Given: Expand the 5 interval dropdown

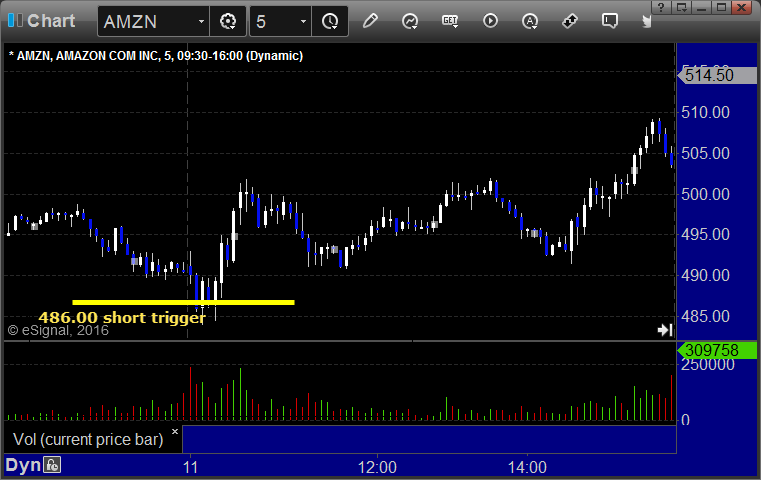Looking at the screenshot, I should pos(303,22).
